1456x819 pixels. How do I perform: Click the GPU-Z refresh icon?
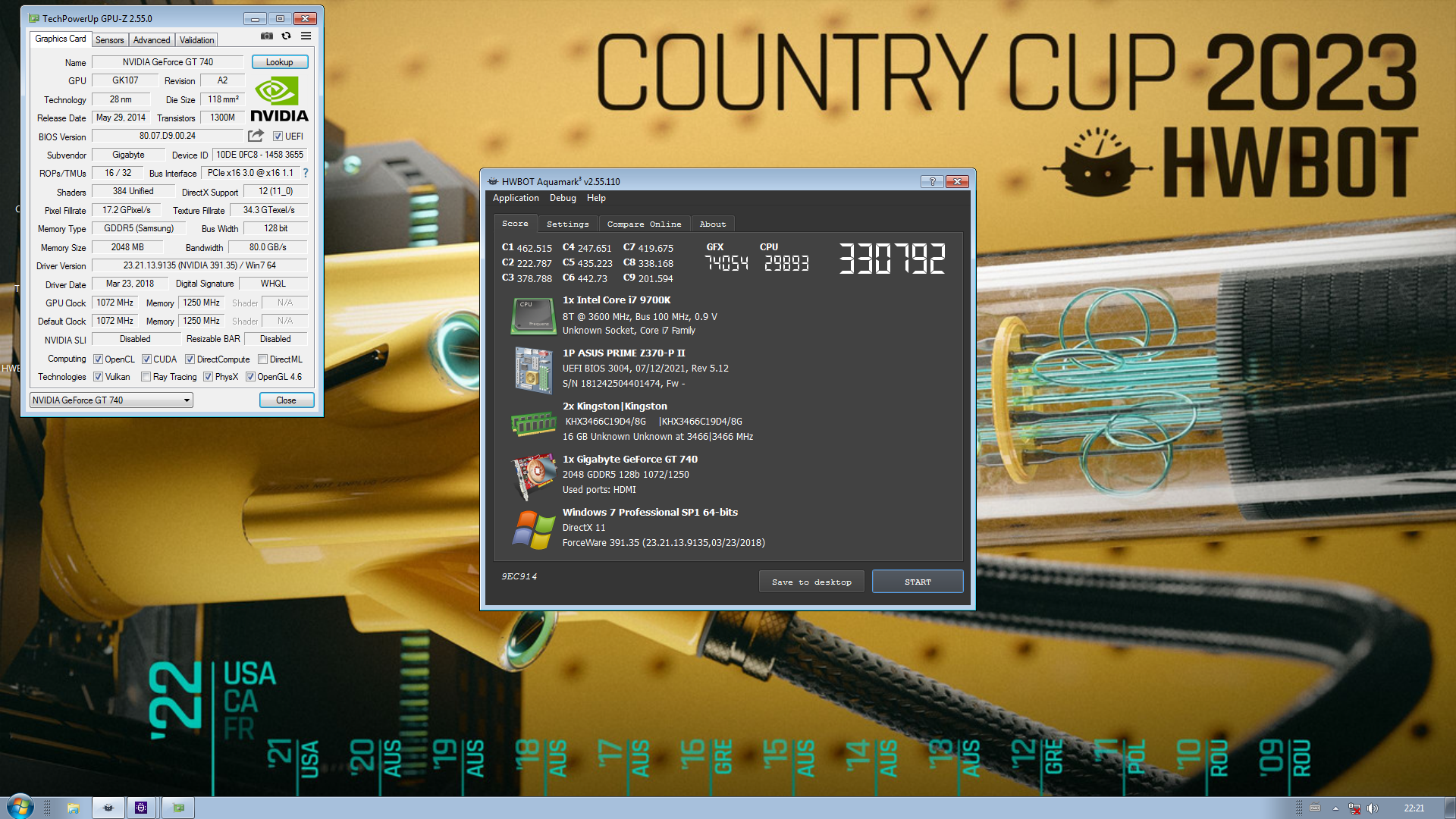point(286,36)
